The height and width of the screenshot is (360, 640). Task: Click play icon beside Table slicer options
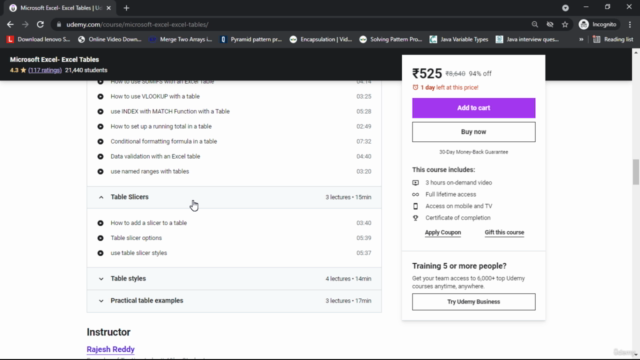pyautogui.click(x=100, y=238)
